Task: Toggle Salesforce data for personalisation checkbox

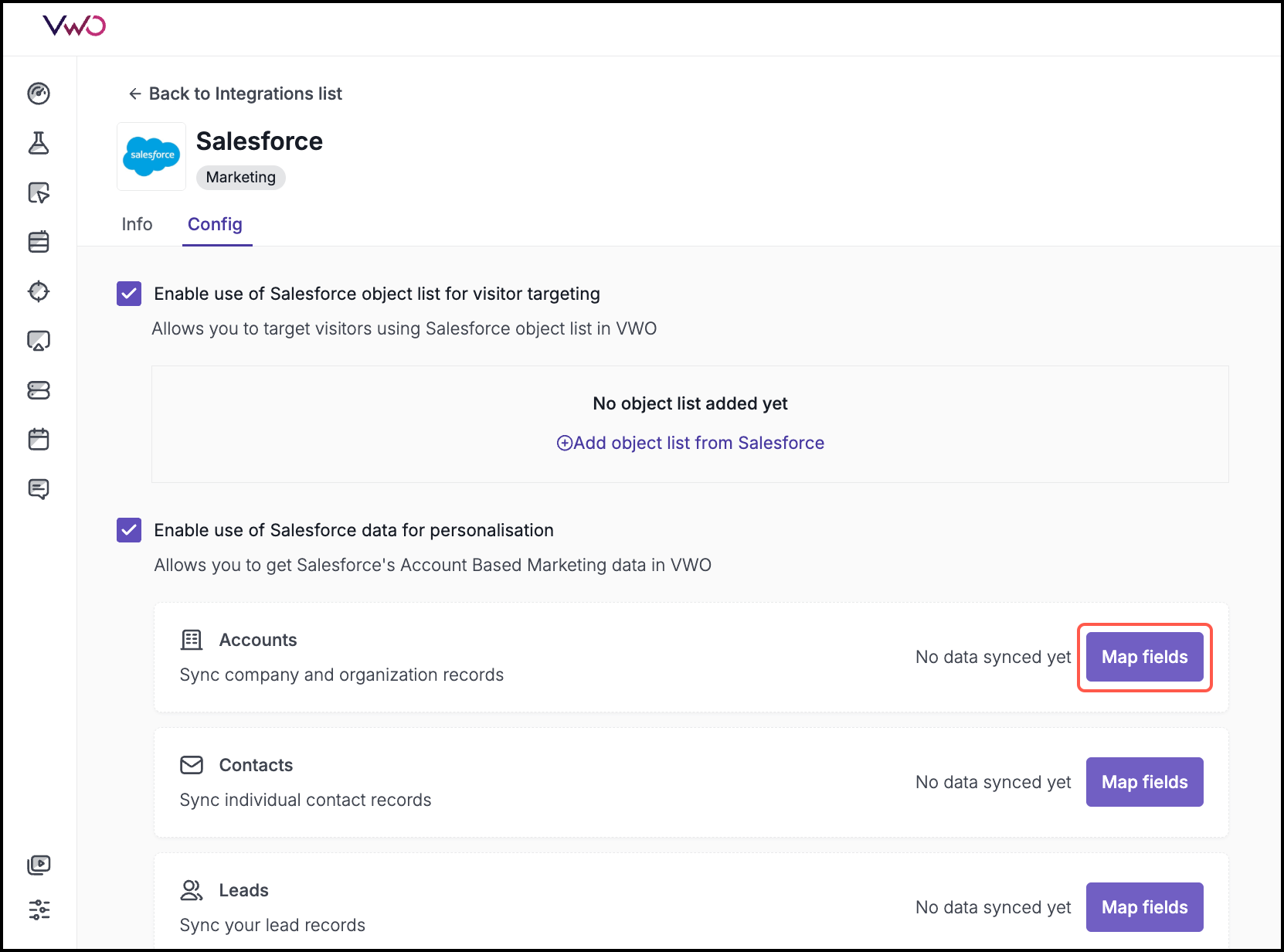Action: coord(129,530)
